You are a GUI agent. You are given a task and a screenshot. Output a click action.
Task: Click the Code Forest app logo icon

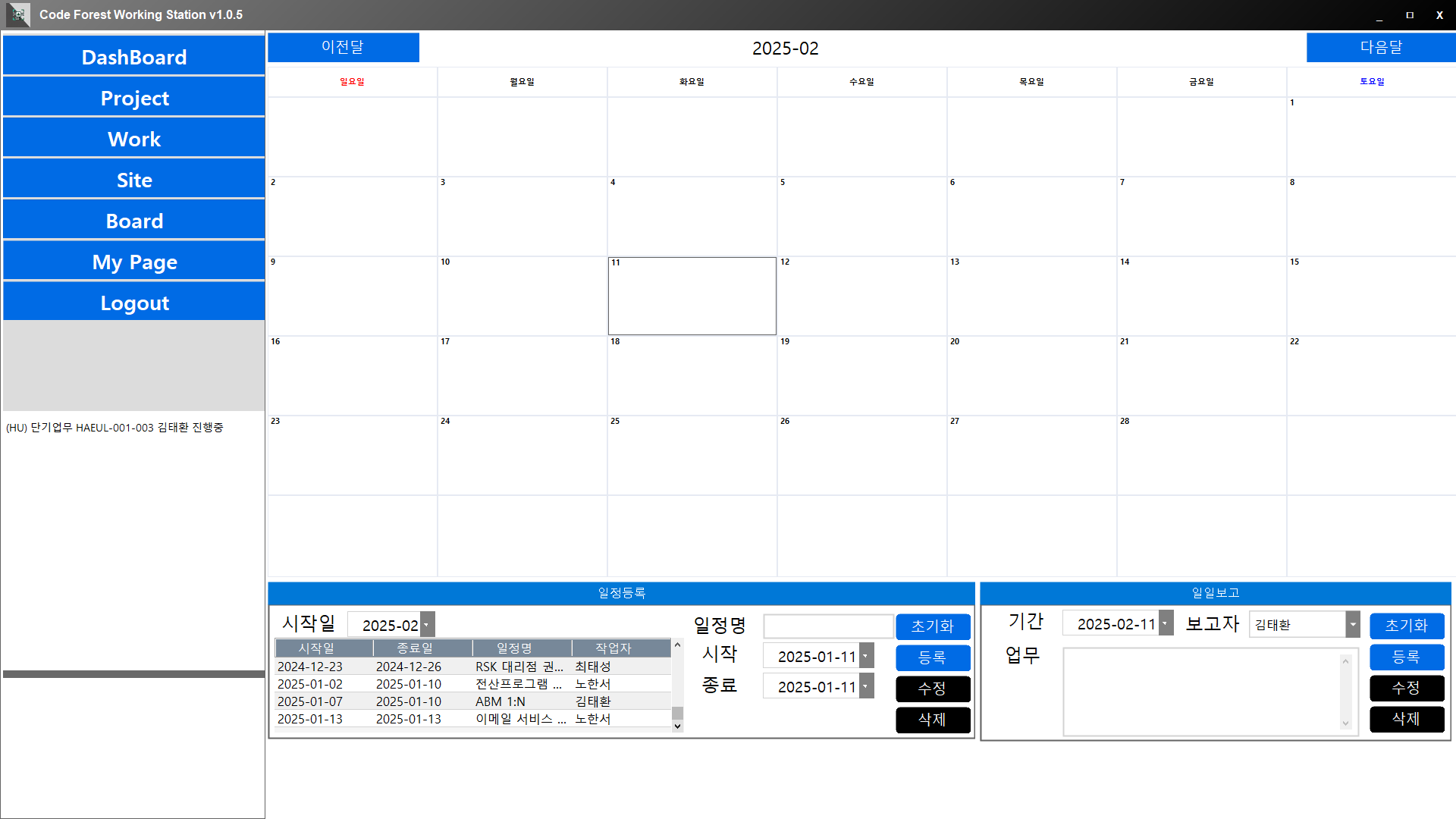(18, 14)
